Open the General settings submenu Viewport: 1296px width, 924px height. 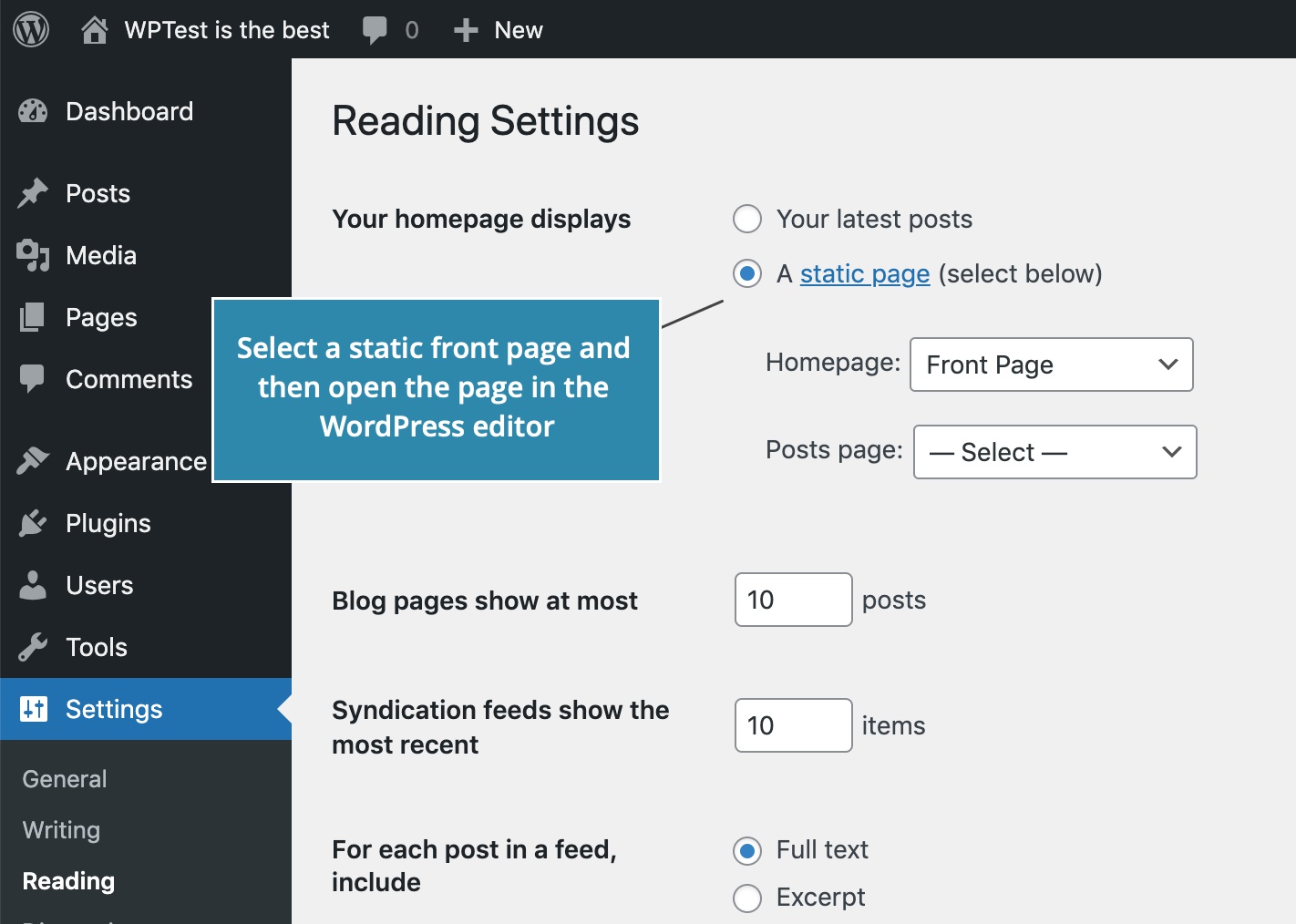65,779
